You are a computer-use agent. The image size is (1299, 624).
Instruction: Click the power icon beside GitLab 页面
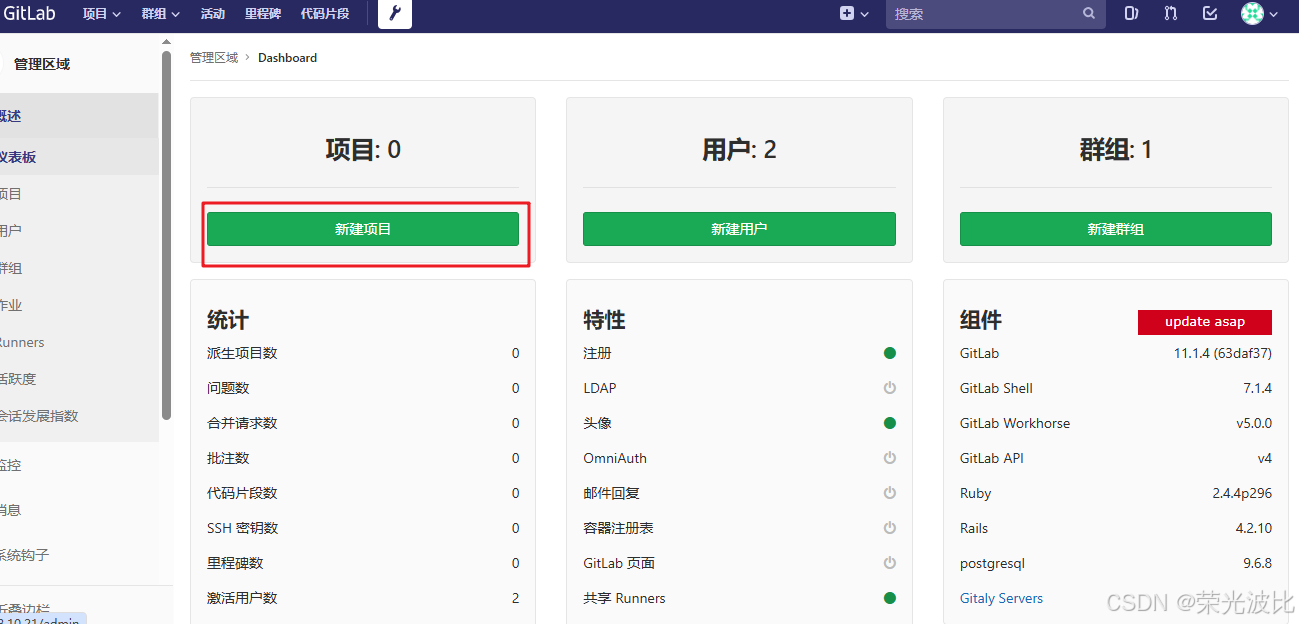(890, 563)
